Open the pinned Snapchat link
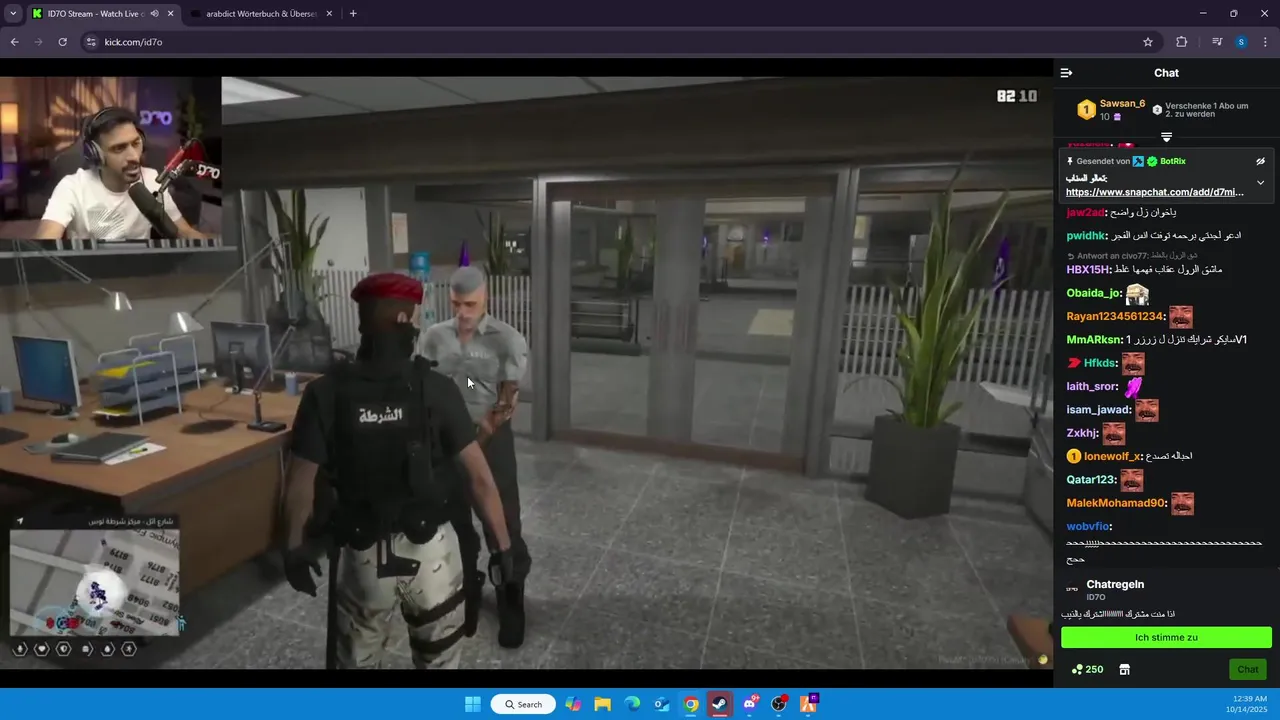The height and width of the screenshot is (720, 1280). click(x=1154, y=192)
